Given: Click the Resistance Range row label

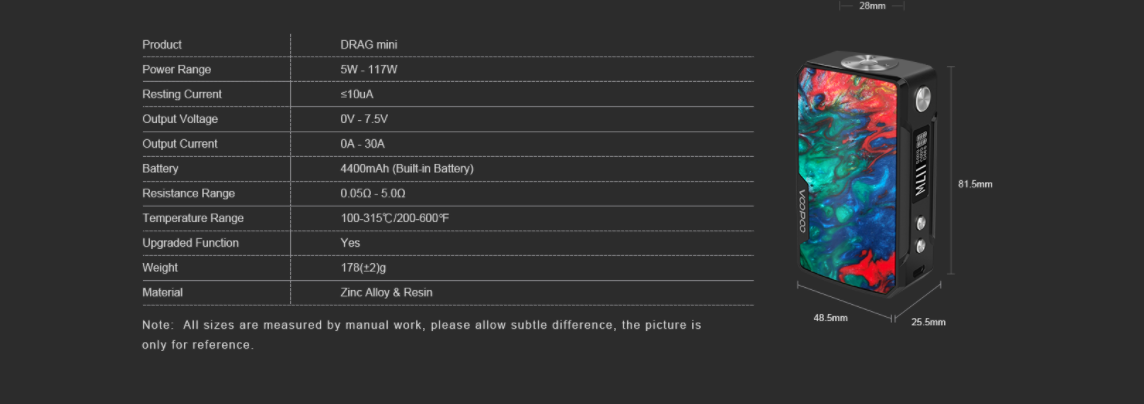Looking at the screenshot, I should click(x=188, y=193).
